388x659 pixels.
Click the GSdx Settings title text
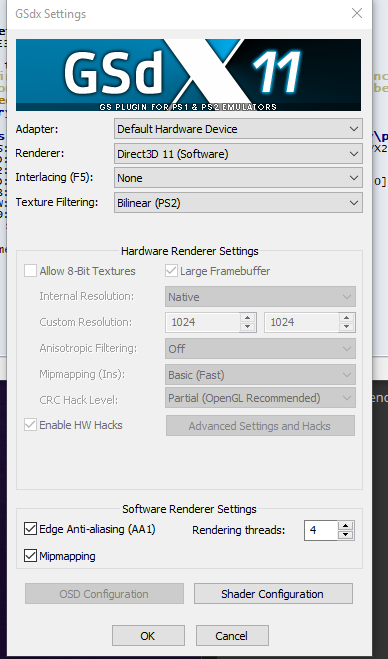pos(50,14)
